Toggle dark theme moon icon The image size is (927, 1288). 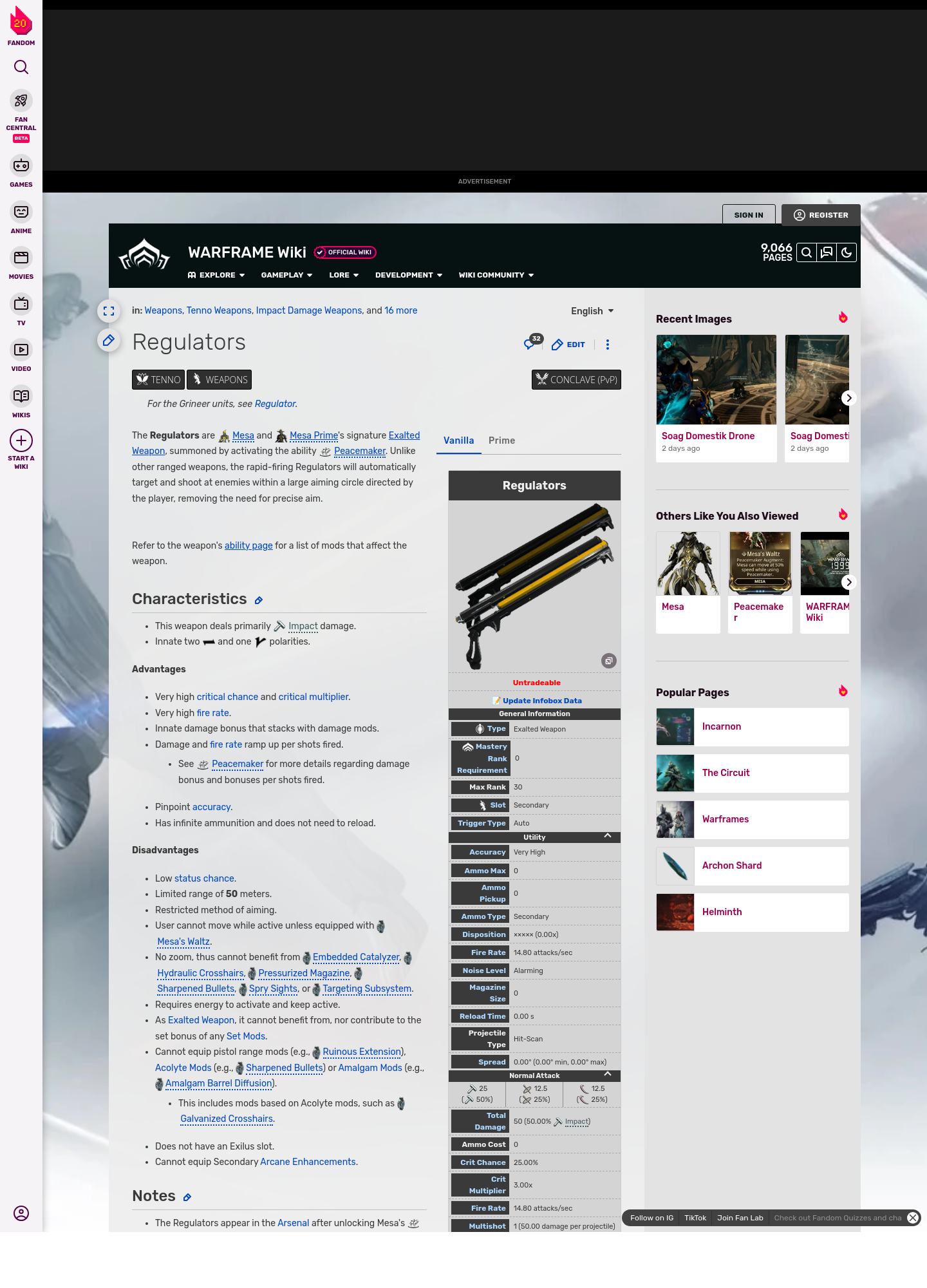[x=847, y=252]
